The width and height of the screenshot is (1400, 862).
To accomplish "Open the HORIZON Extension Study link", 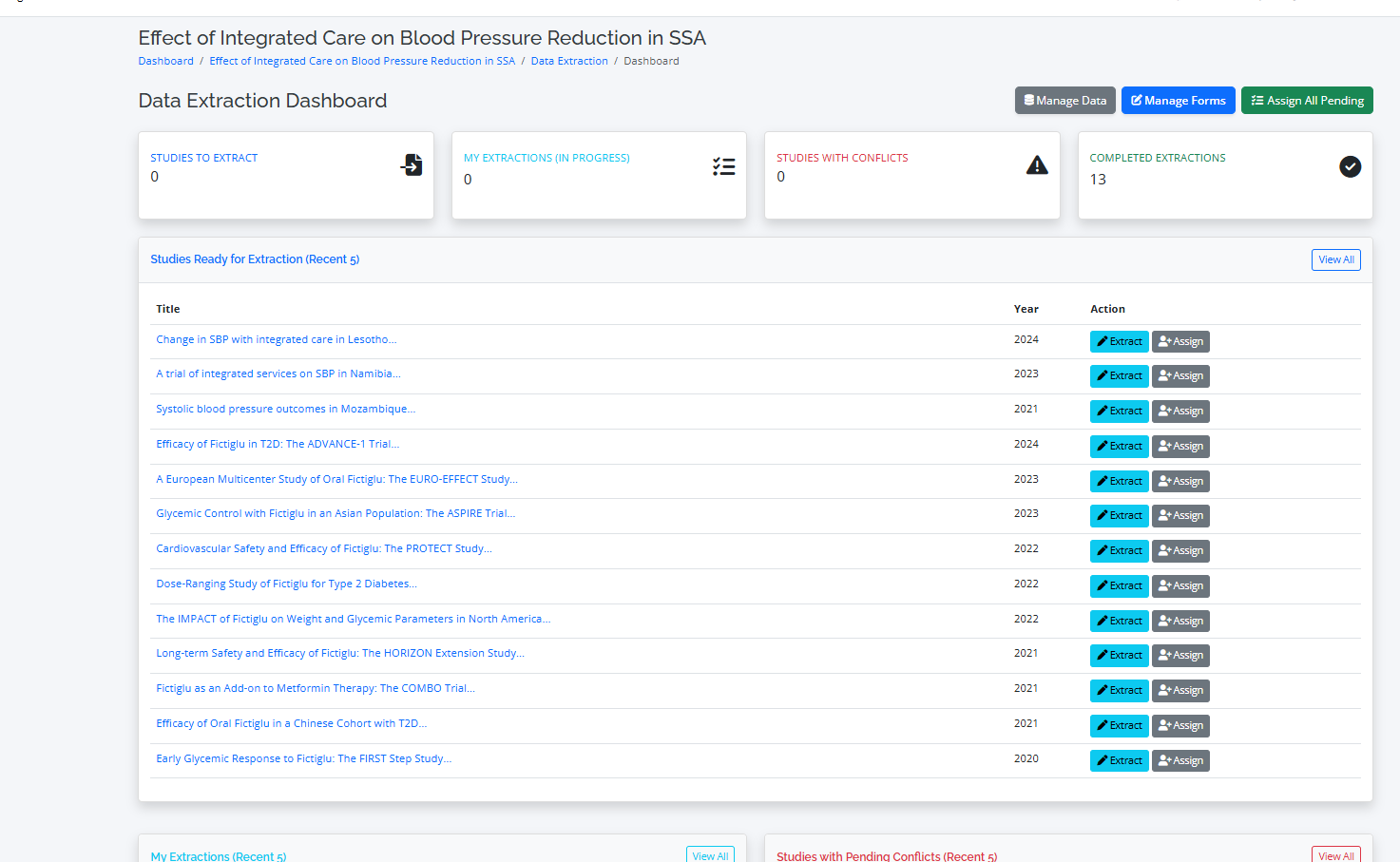I will [x=339, y=654].
